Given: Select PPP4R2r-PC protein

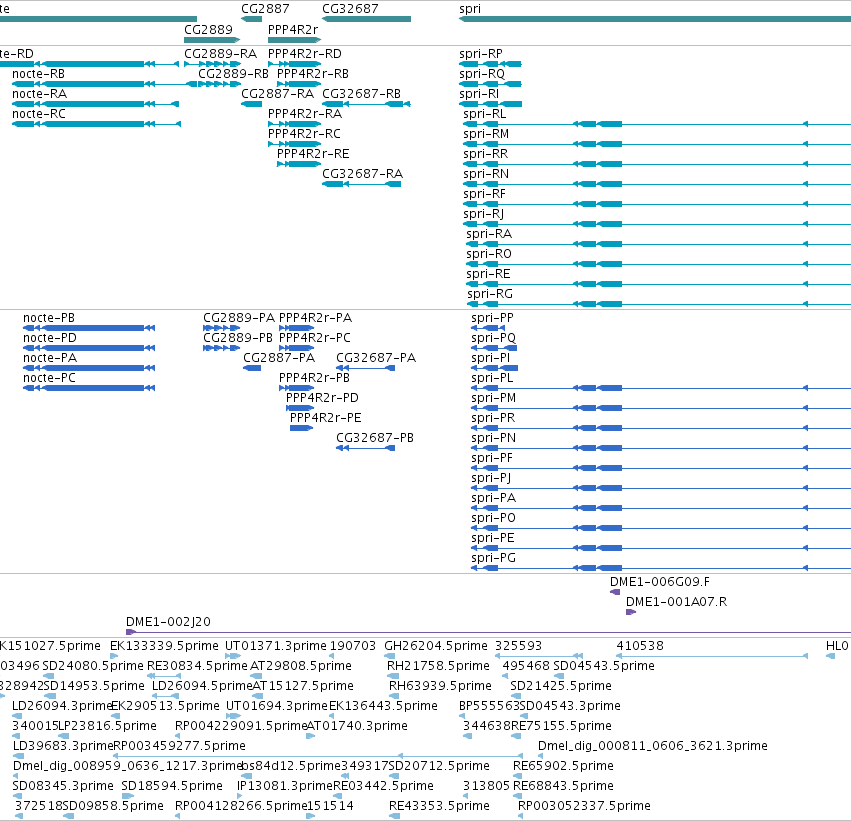Looking at the screenshot, I should 296,348.
